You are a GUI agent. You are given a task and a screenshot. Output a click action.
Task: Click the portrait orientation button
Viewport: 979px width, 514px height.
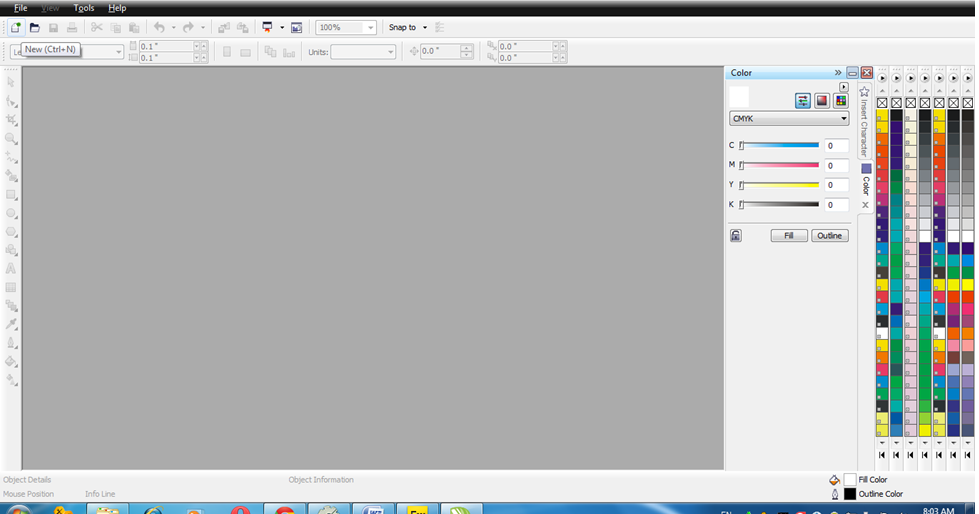tap(227, 52)
